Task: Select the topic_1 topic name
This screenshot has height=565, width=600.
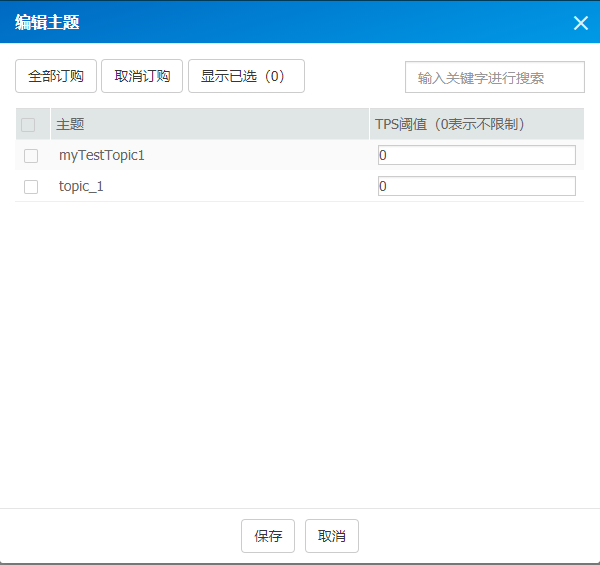Action: (81, 186)
